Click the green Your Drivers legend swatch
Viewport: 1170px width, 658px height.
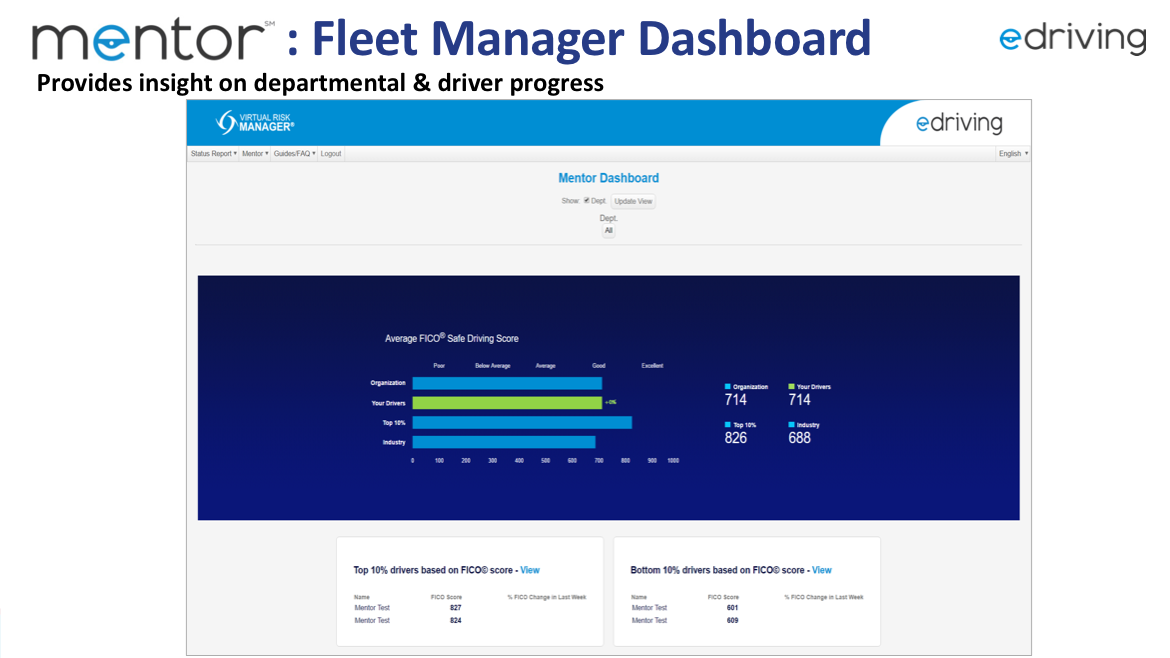pos(791,386)
